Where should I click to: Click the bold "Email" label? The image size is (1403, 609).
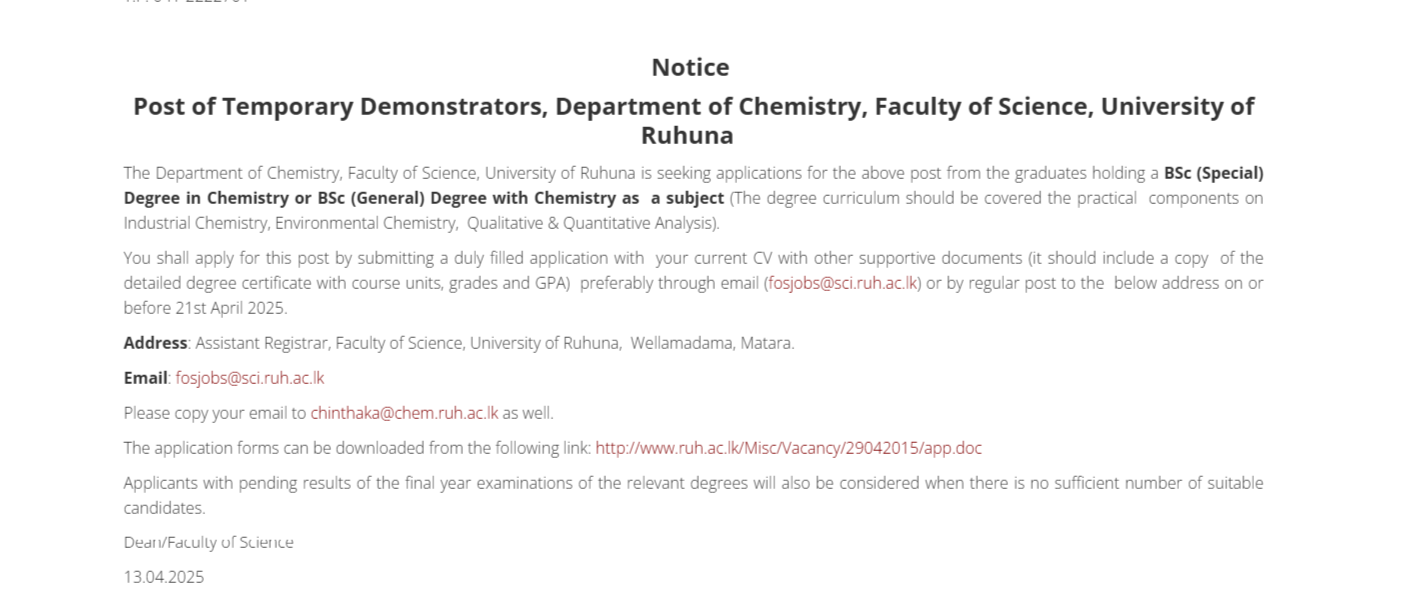pos(145,378)
